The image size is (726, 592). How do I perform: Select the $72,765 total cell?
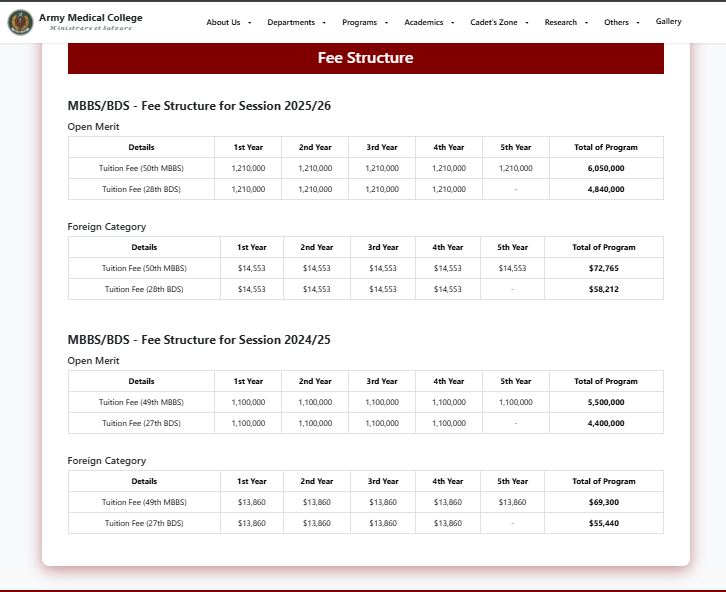point(604,268)
